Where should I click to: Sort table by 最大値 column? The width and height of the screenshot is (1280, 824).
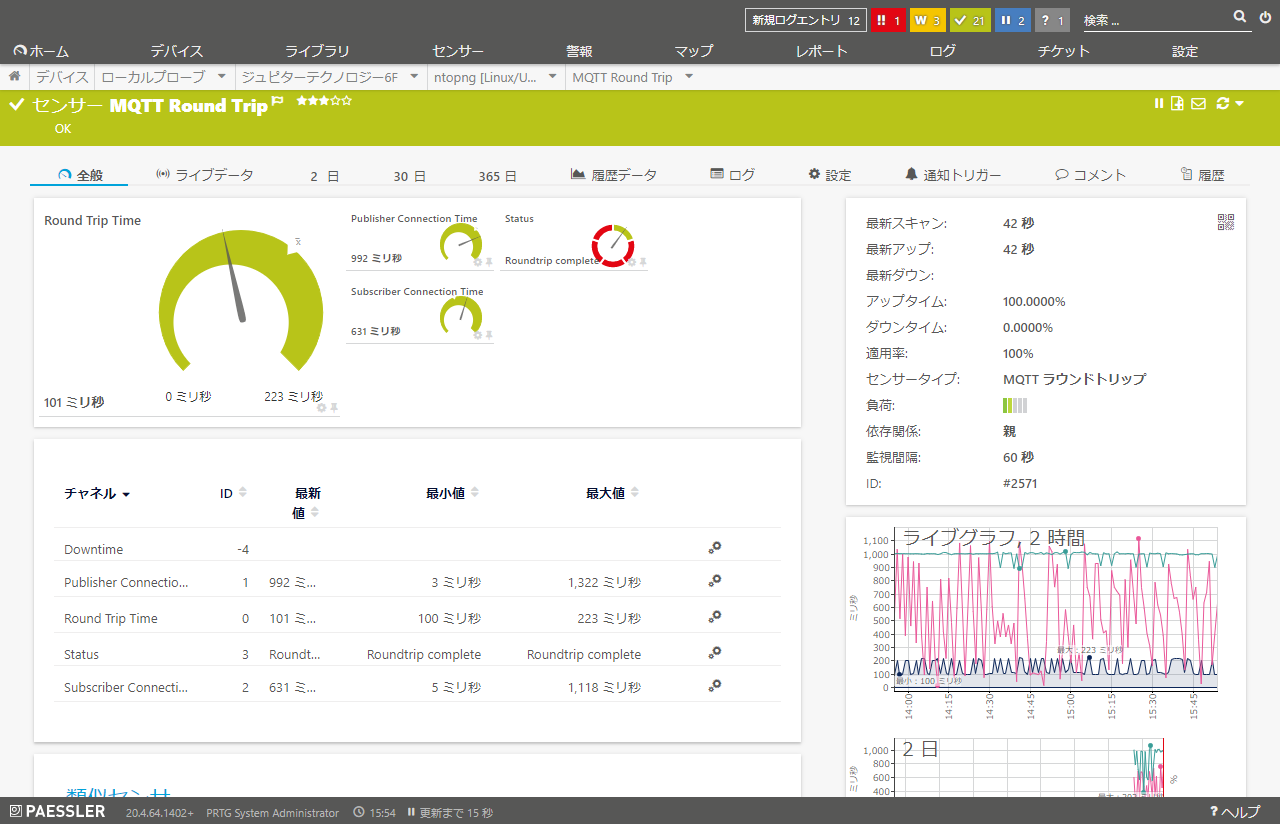click(612, 493)
